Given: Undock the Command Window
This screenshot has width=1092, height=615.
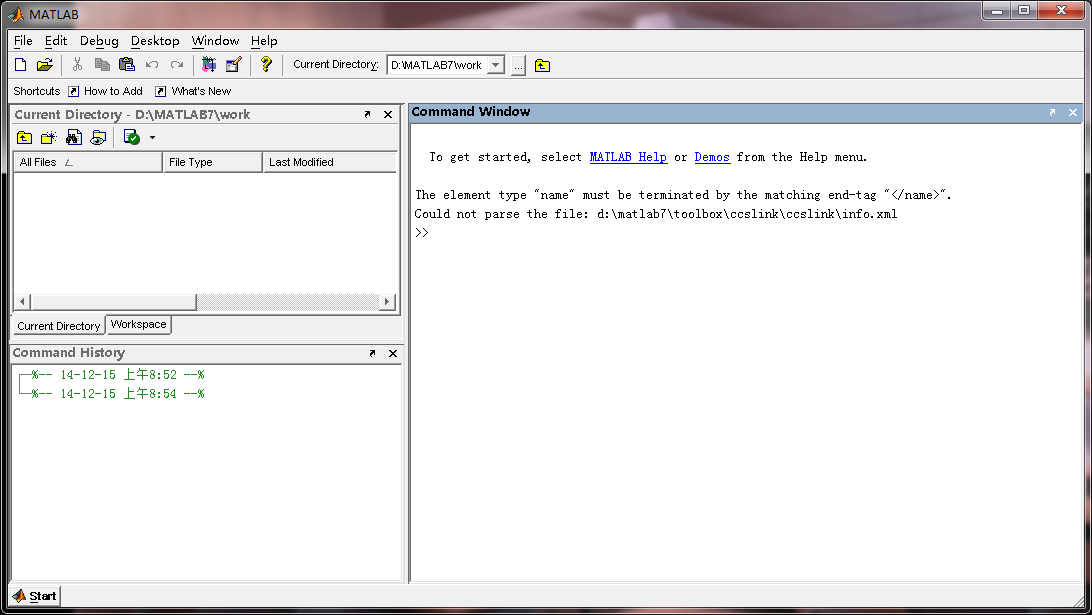Looking at the screenshot, I should [x=1052, y=112].
